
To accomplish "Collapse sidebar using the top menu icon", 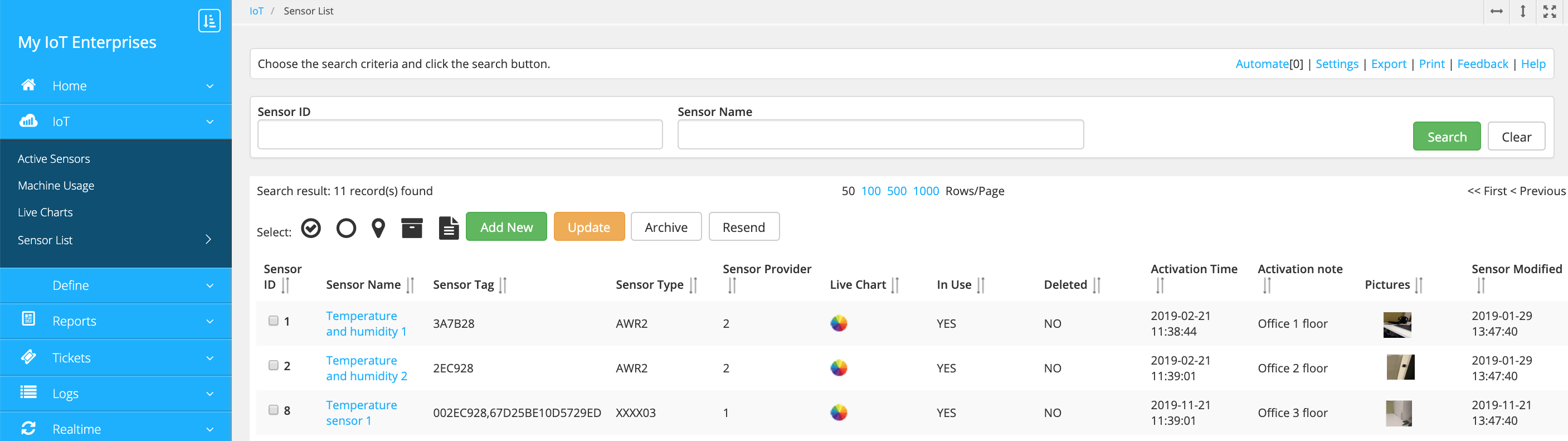I will tap(209, 21).
